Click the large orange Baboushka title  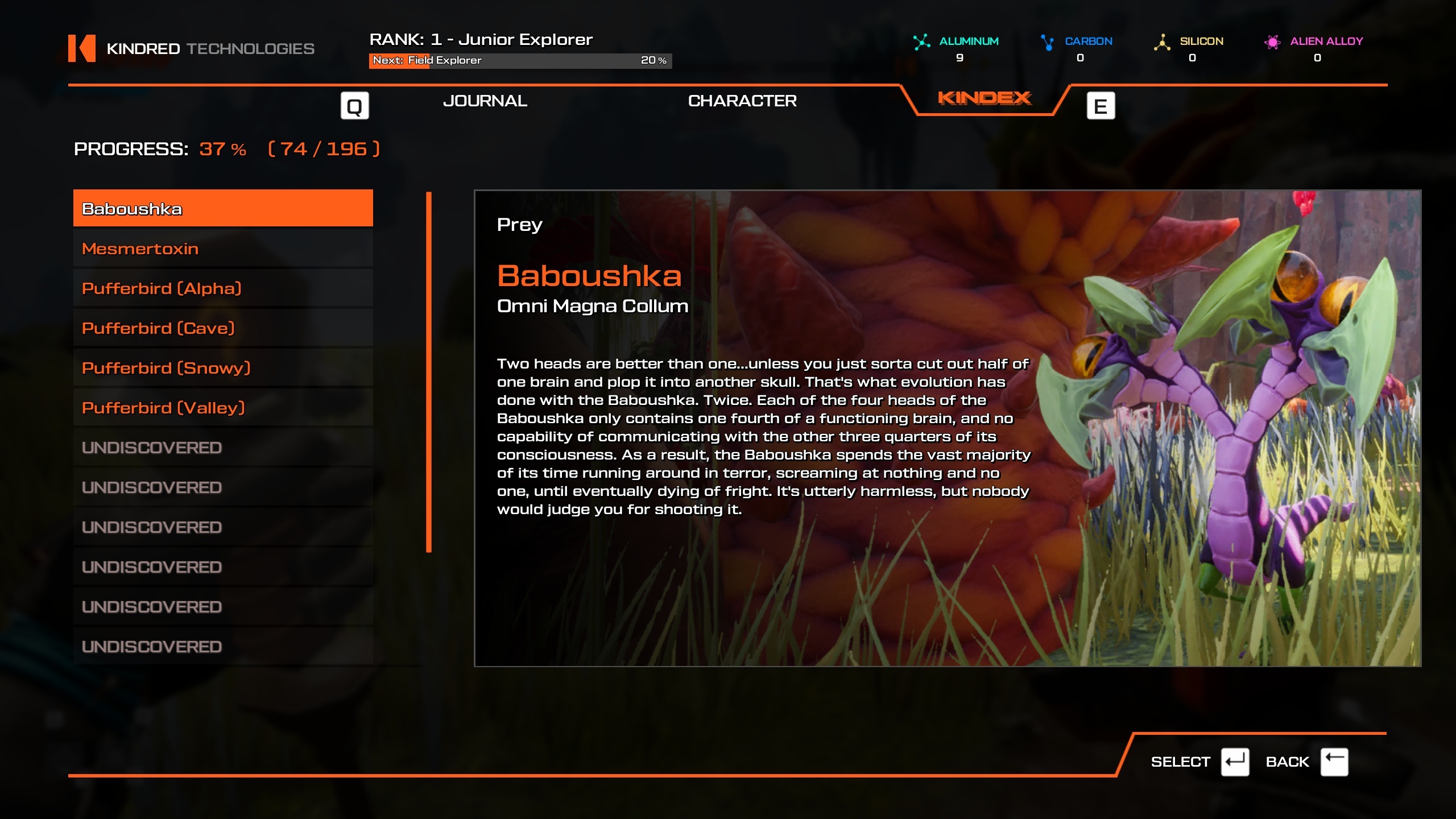point(589,276)
